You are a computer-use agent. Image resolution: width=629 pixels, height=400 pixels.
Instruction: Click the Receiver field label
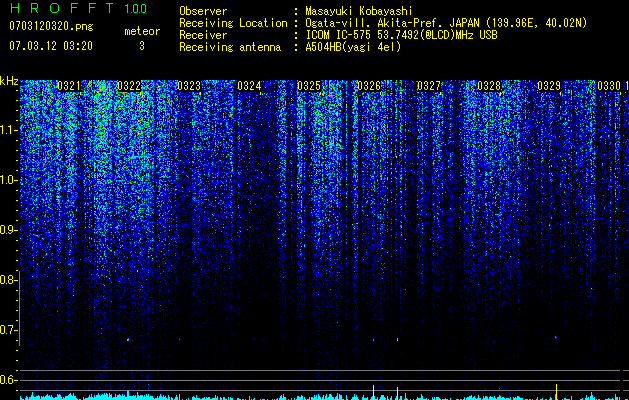[x=203, y=35]
